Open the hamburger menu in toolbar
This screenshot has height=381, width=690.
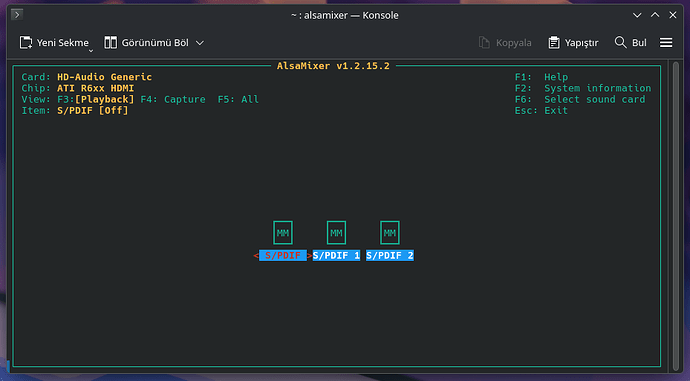[666, 43]
